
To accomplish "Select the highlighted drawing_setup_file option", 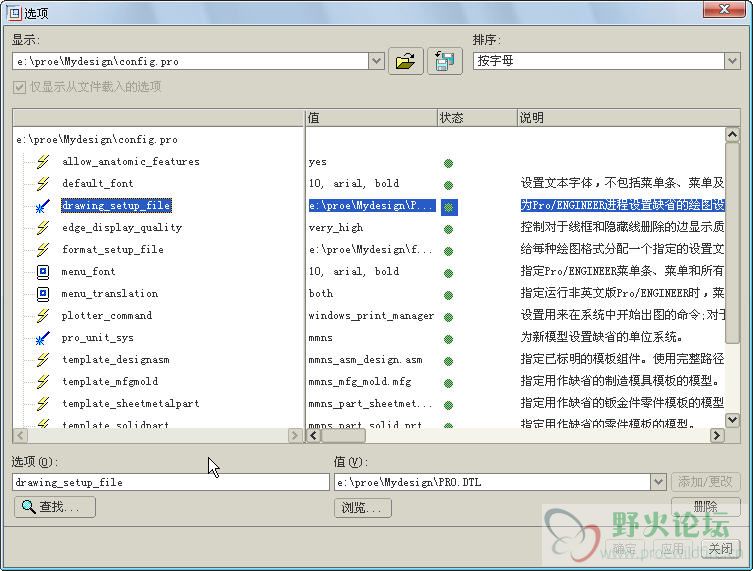I will tap(116, 206).
